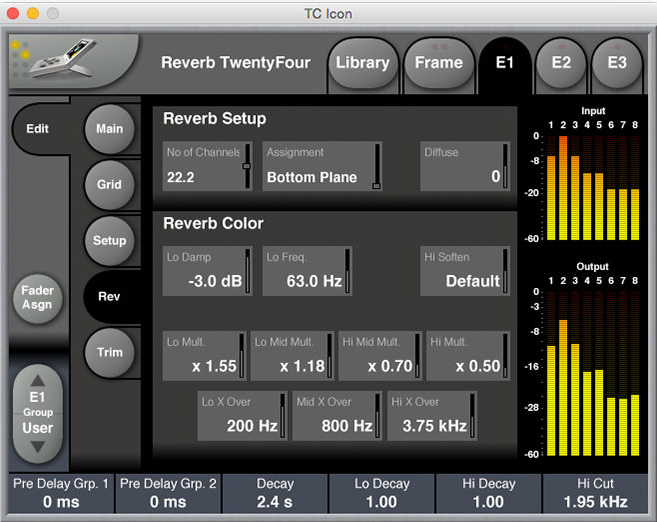Image resolution: width=657 pixels, height=522 pixels.
Task: Click the yellow minimize window button
Action: (33, 13)
